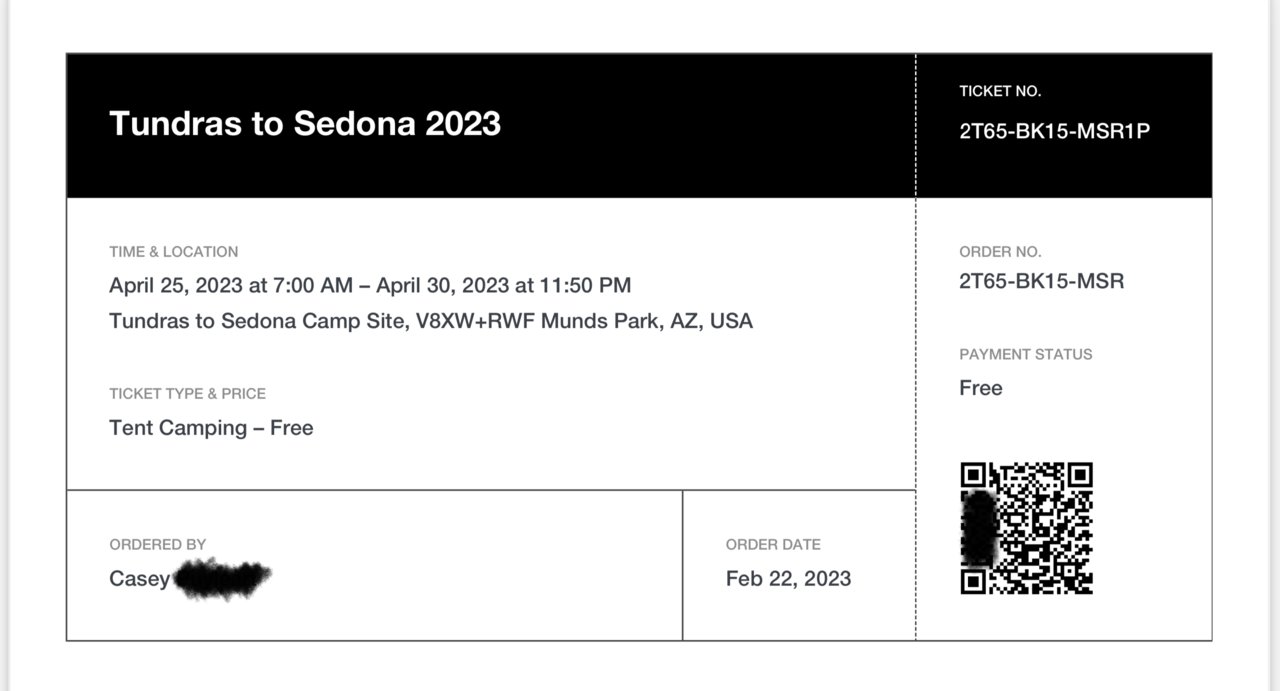Click the PAYMENT STATUS label
This screenshot has width=1280, height=691.
1026,354
